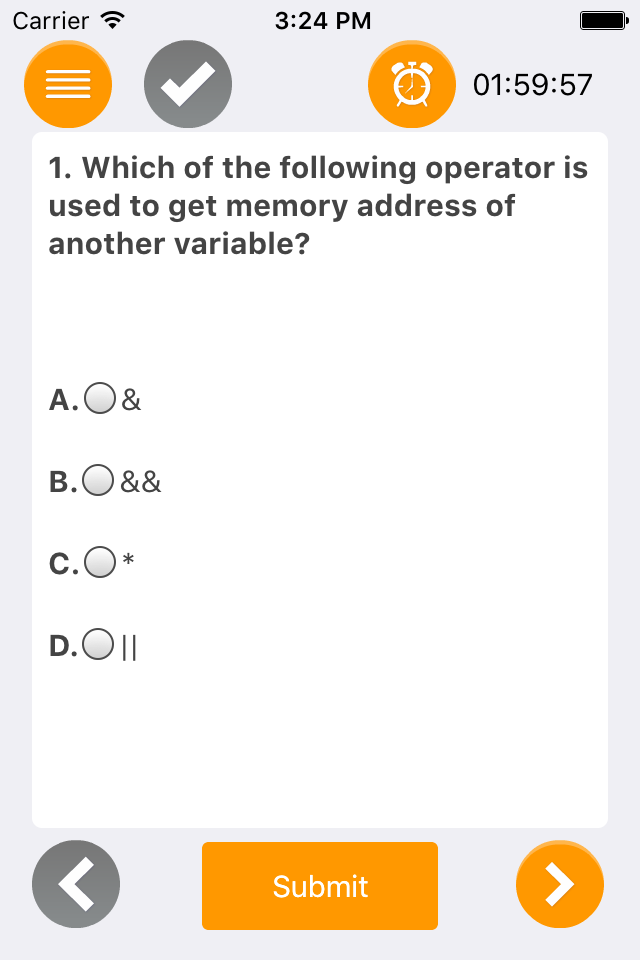Viewport: 640px width, 960px height.
Task: Tap the 01:59:57 timer display
Action: (x=533, y=84)
